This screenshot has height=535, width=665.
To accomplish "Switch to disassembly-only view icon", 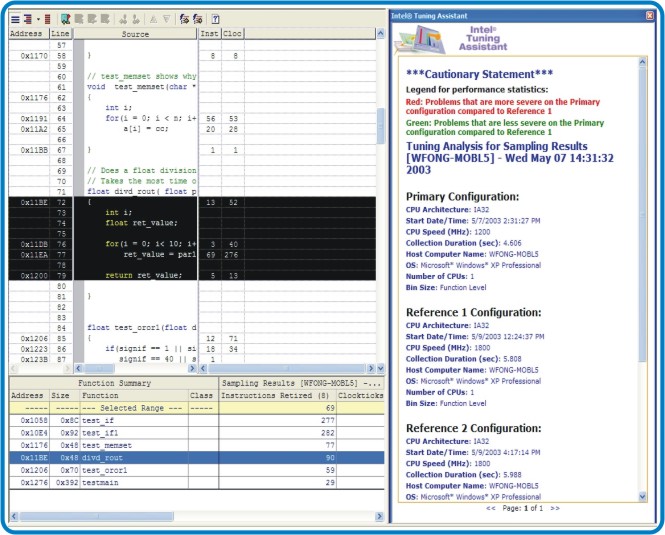I will point(48,19).
